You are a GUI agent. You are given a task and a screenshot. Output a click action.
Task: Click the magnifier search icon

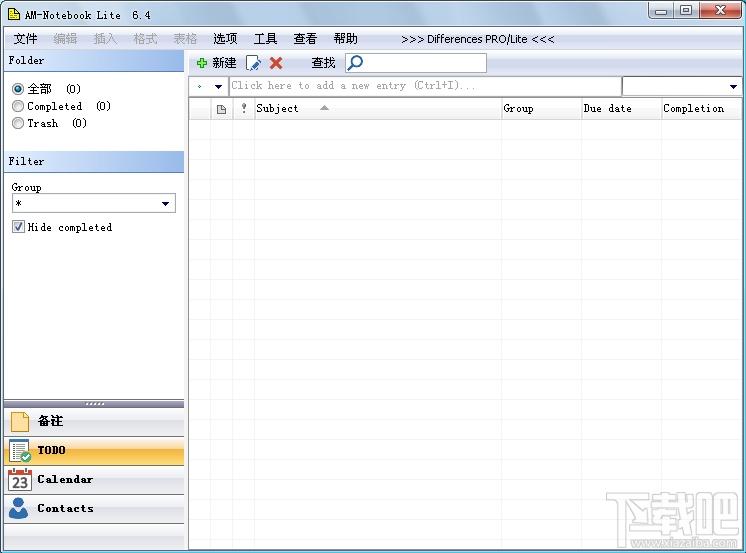(x=355, y=62)
